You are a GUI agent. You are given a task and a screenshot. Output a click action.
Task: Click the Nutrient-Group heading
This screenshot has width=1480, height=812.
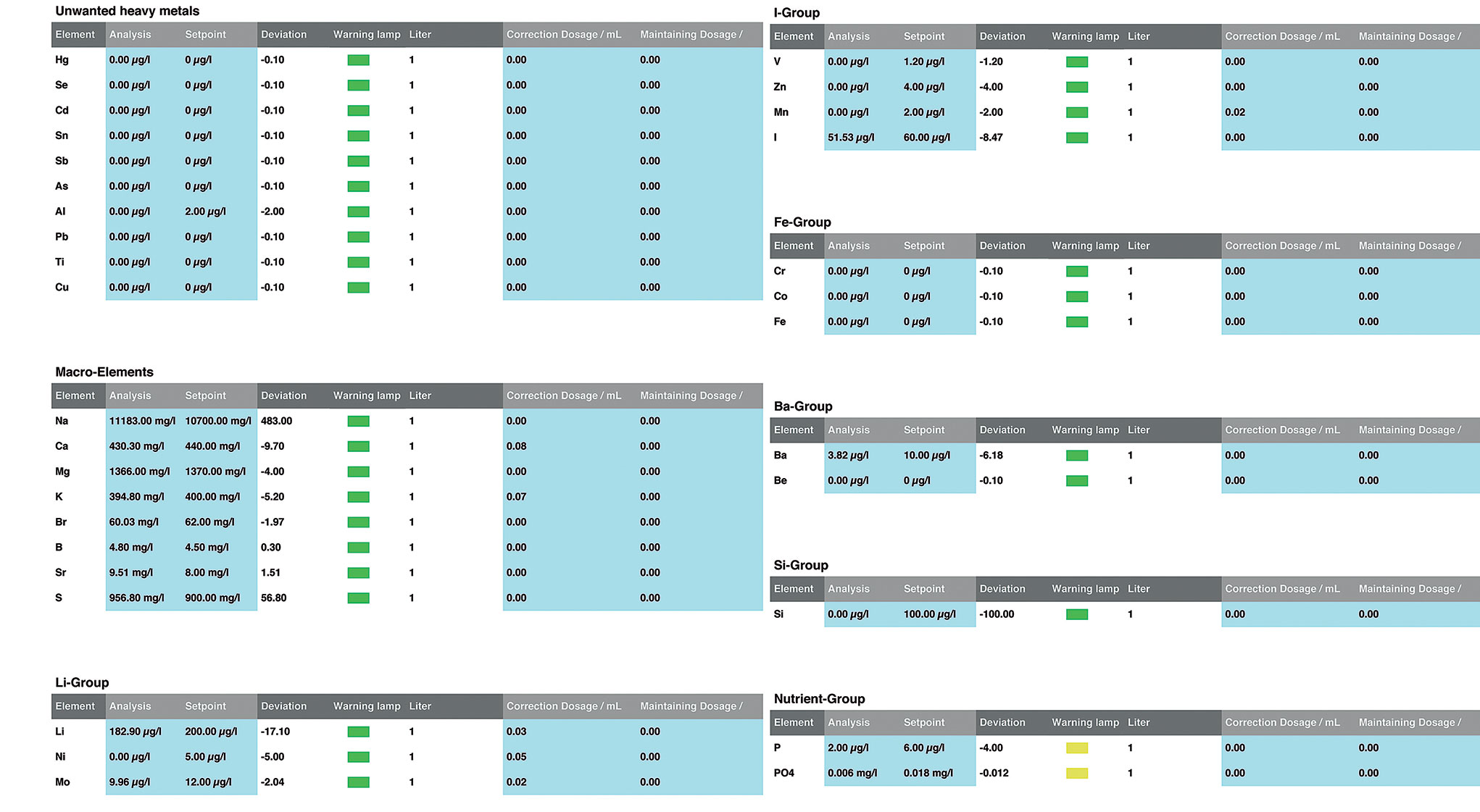click(819, 699)
